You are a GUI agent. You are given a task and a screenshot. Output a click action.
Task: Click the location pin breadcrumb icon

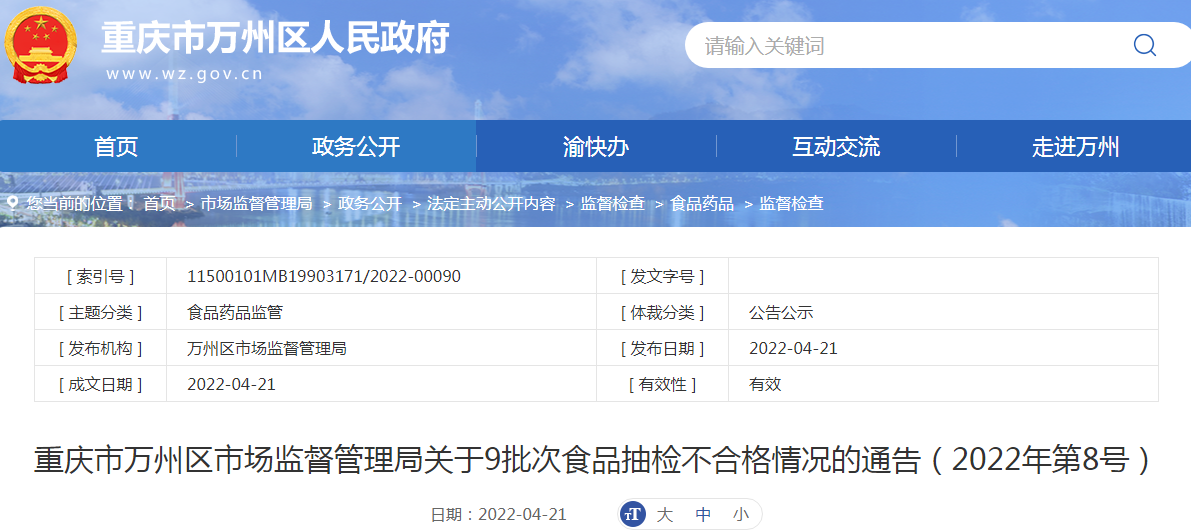tap(13, 204)
